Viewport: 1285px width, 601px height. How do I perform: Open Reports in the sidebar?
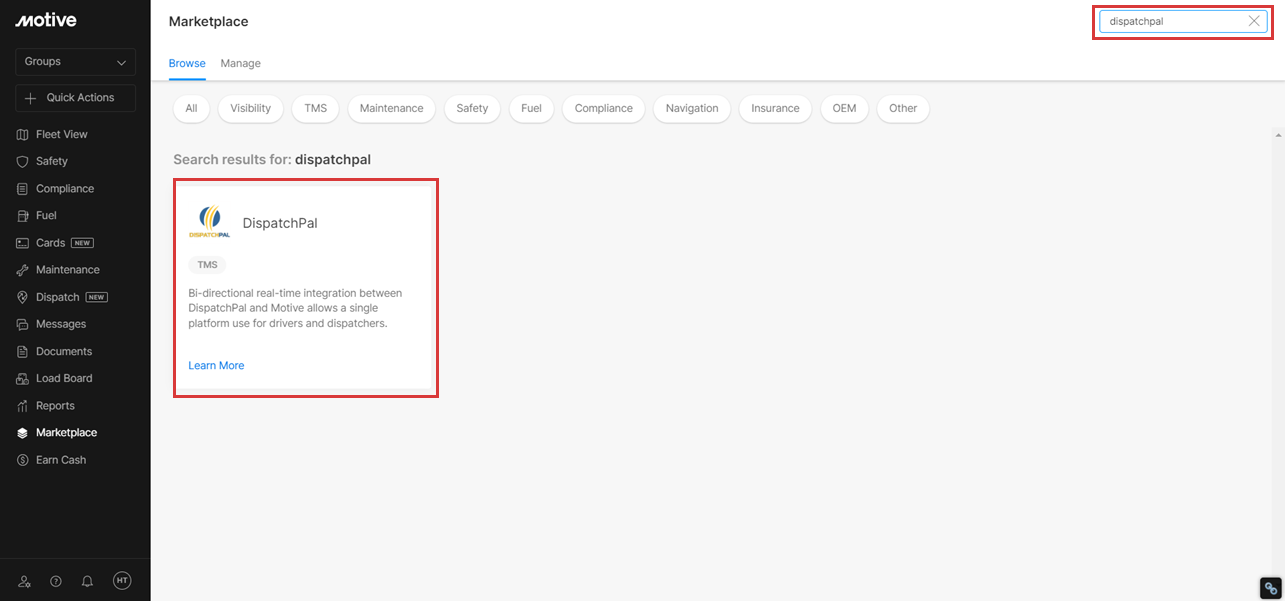pos(55,406)
